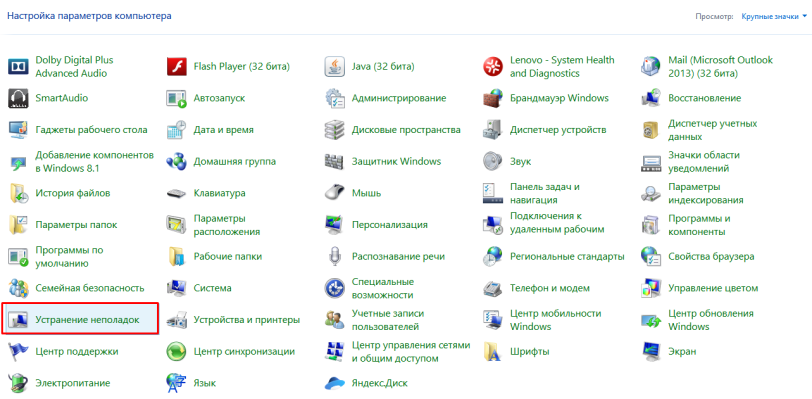
Task: Click the Шрифты icon
Action: [493, 352]
